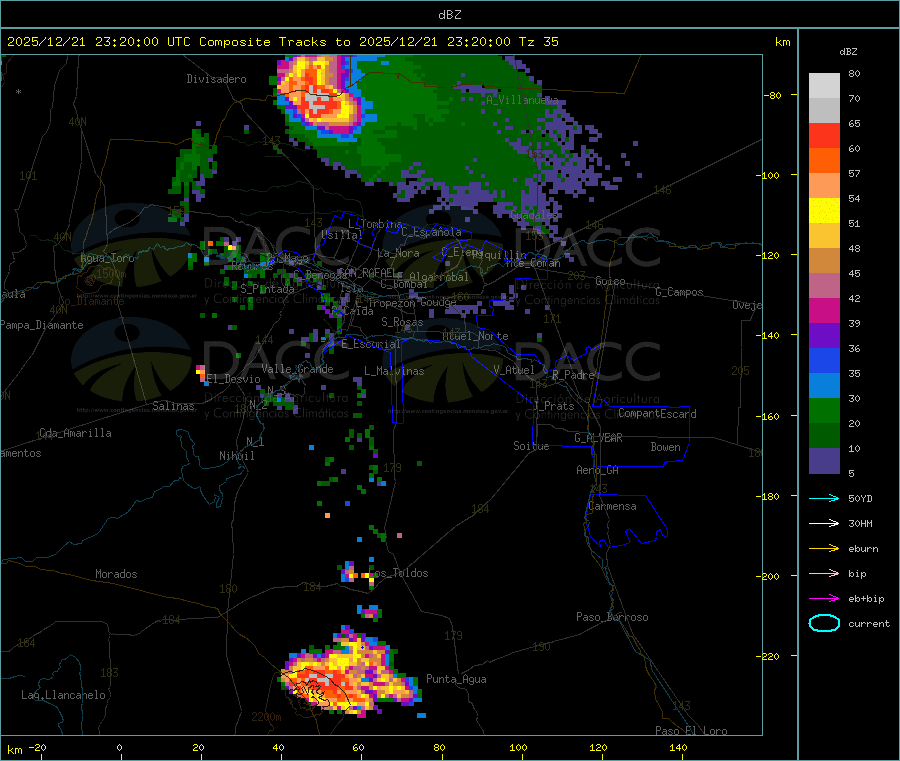This screenshot has height=761, width=900.
Task: Click the R_Padre map label
Action: [x=573, y=375]
